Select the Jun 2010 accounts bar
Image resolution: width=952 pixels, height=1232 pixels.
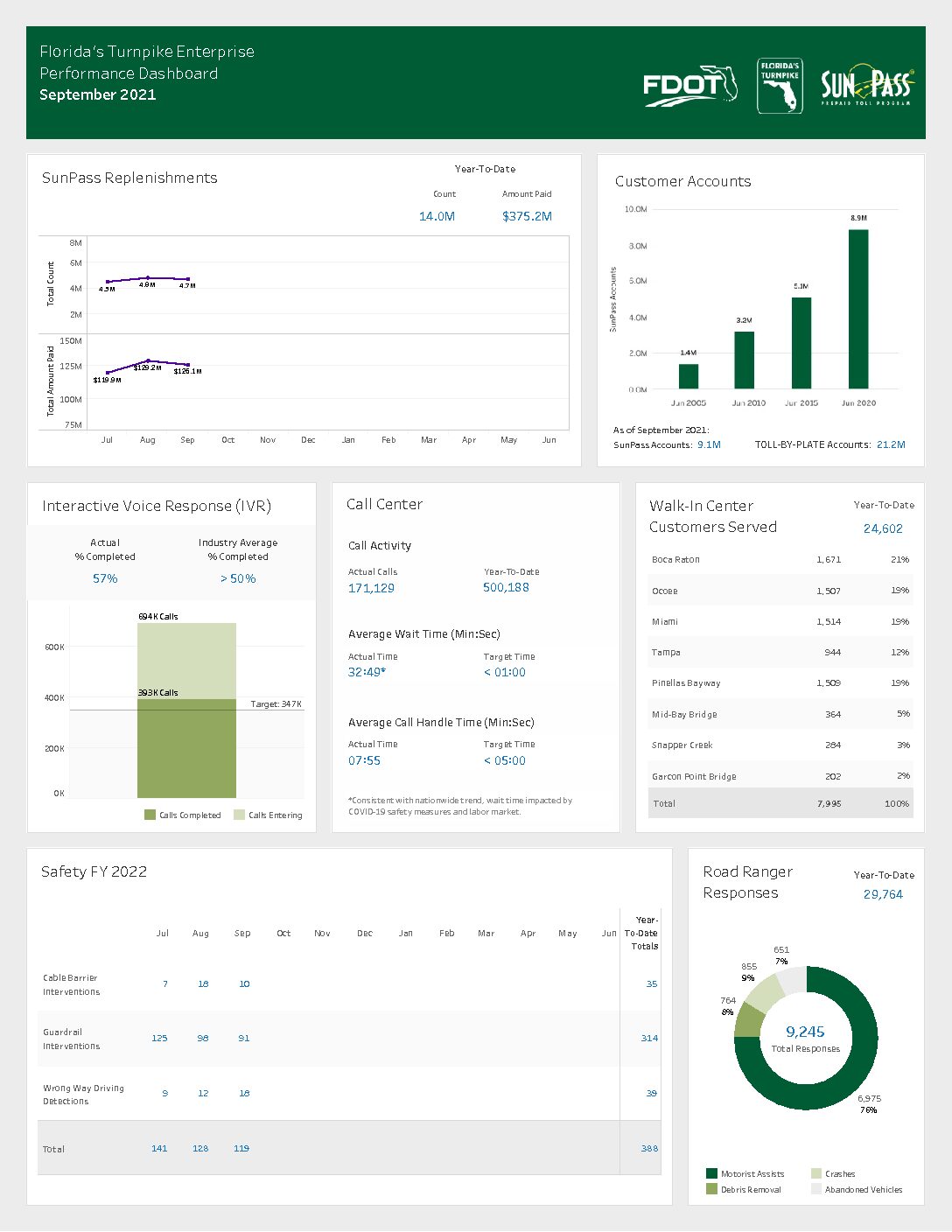(x=744, y=360)
